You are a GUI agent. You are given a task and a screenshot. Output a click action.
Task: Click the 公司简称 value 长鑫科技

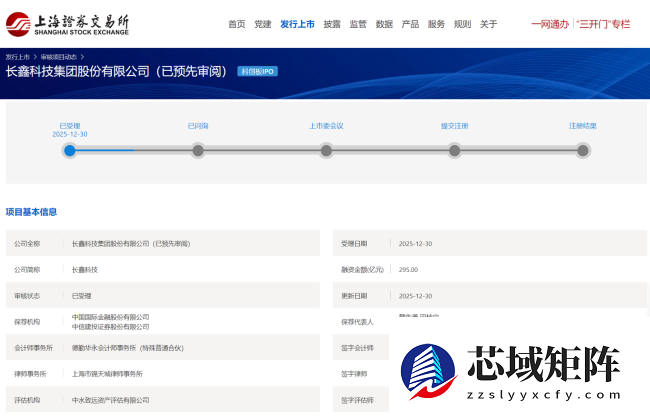[85, 270]
